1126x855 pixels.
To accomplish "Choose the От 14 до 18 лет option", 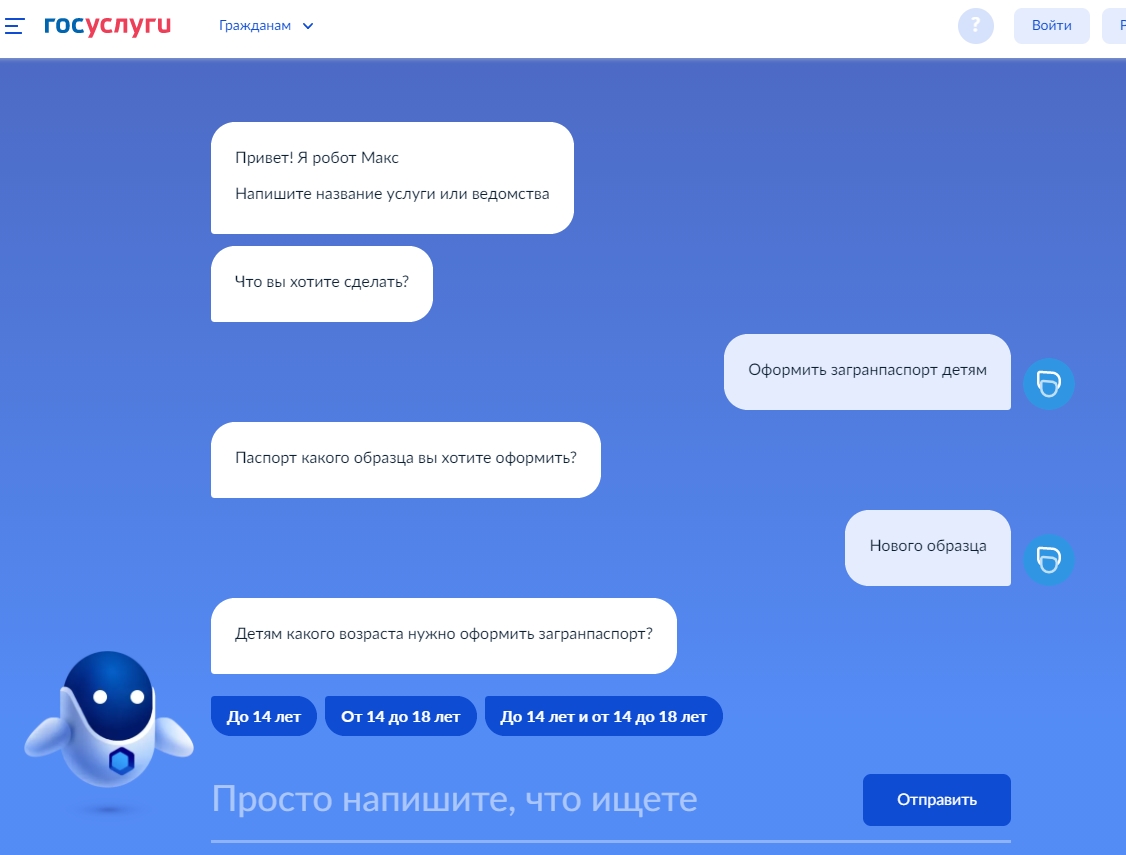I will coord(401,716).
